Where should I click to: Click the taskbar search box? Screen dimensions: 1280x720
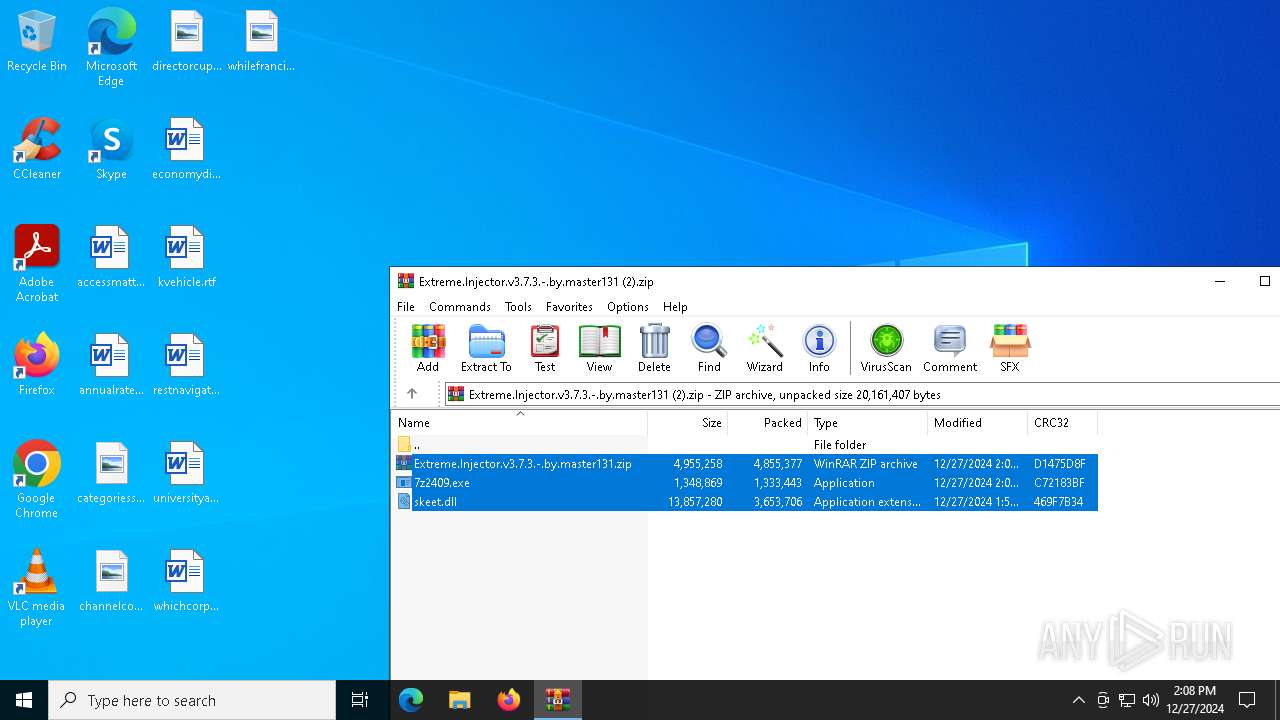pos(192,700)
